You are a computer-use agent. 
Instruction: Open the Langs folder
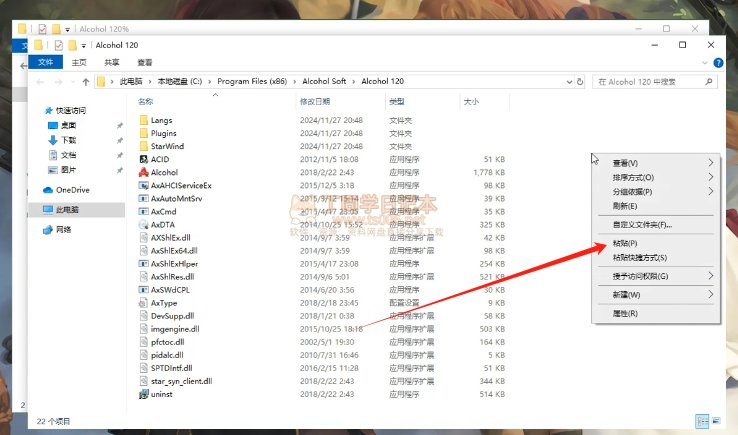pyautogui.click(x=160, y=120)
